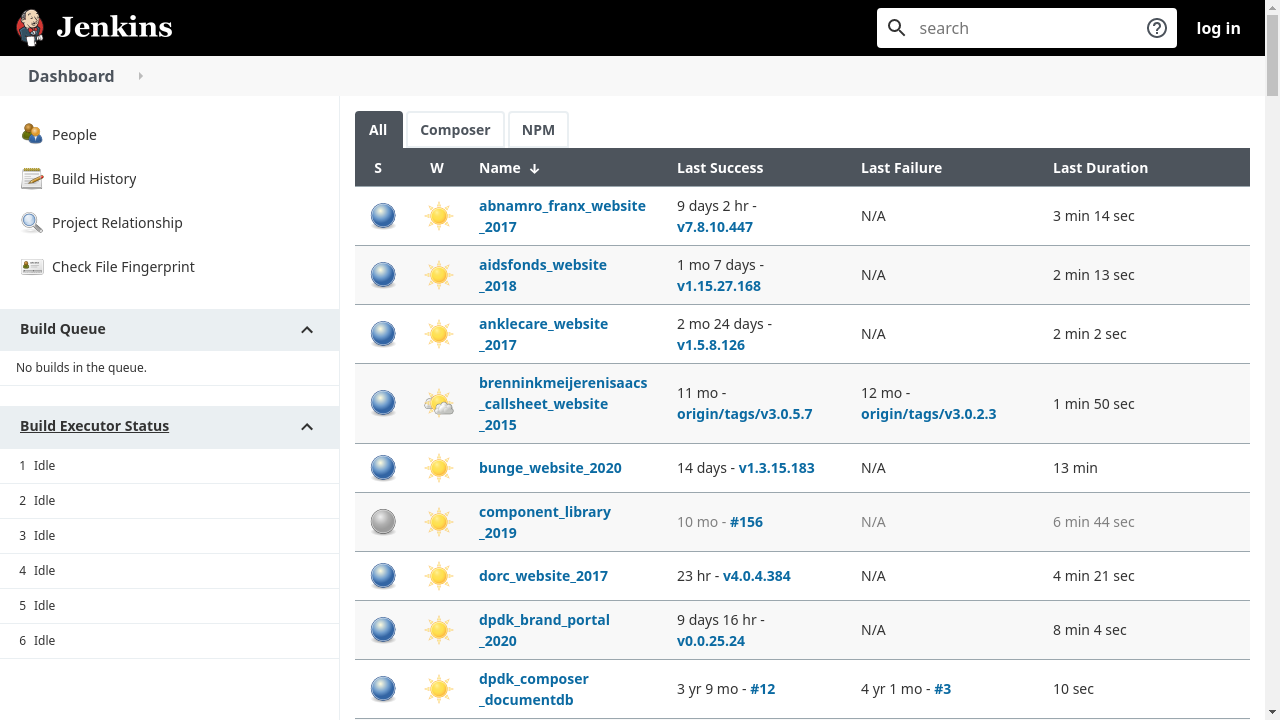Open the Dashboard breadcrumb
This screenshot has height=720, width=1280.
tap(71, 76)
